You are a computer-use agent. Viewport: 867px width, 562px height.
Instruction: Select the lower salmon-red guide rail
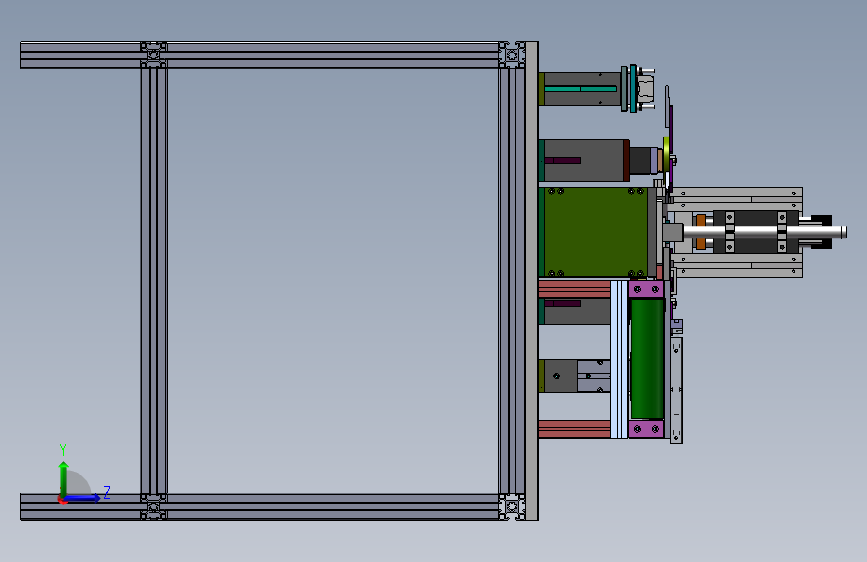click(575, 429)
